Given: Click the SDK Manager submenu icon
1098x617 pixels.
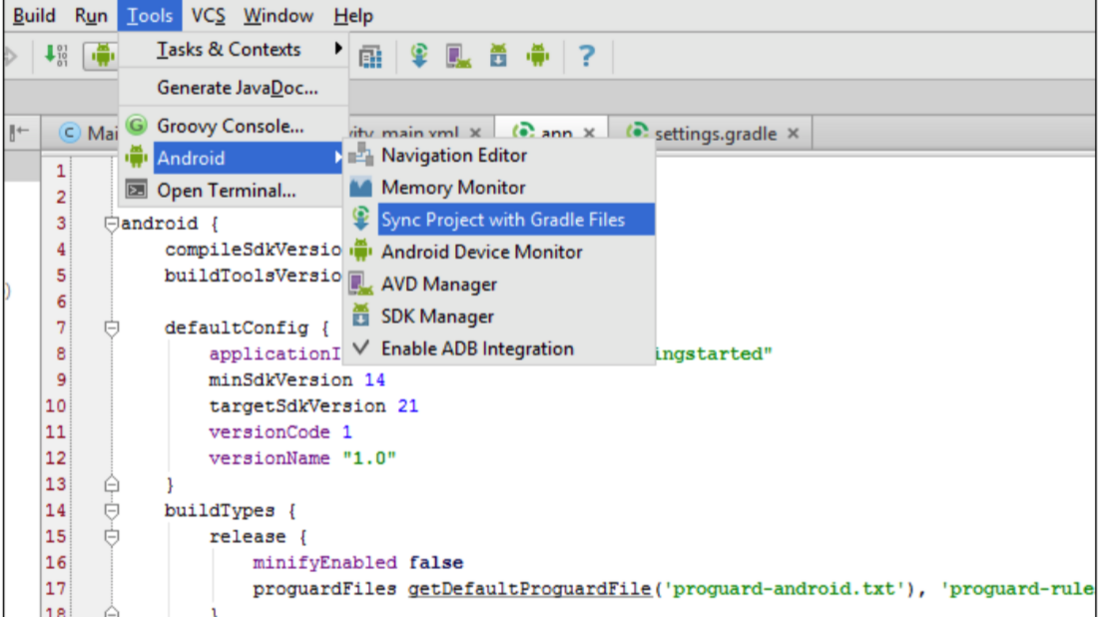Looking at the screenshot, I should tap(361, 315).
